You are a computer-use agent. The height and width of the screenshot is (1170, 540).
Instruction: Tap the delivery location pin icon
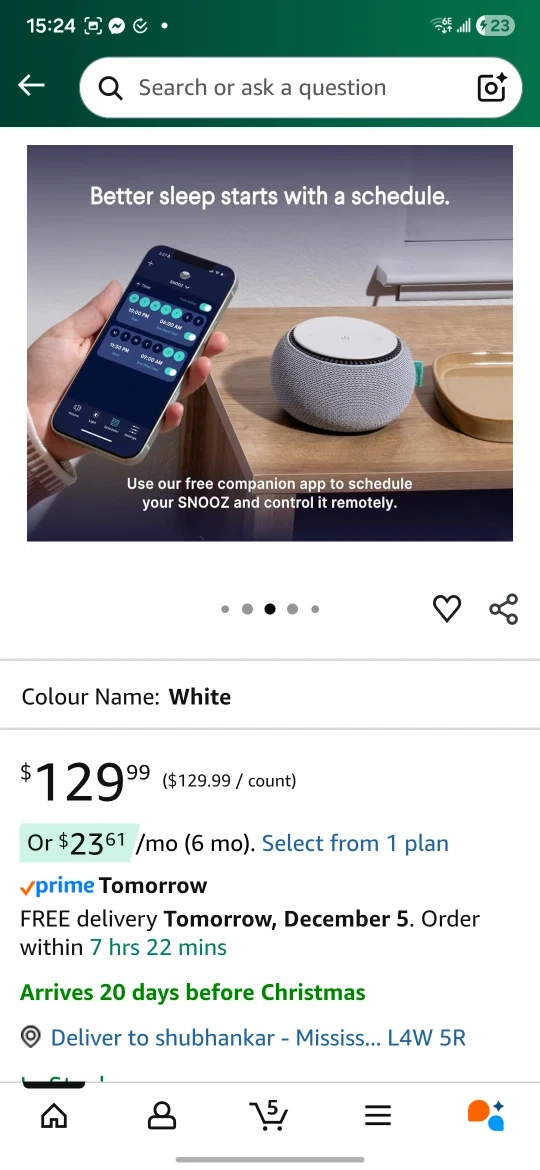click(31, 1037)
